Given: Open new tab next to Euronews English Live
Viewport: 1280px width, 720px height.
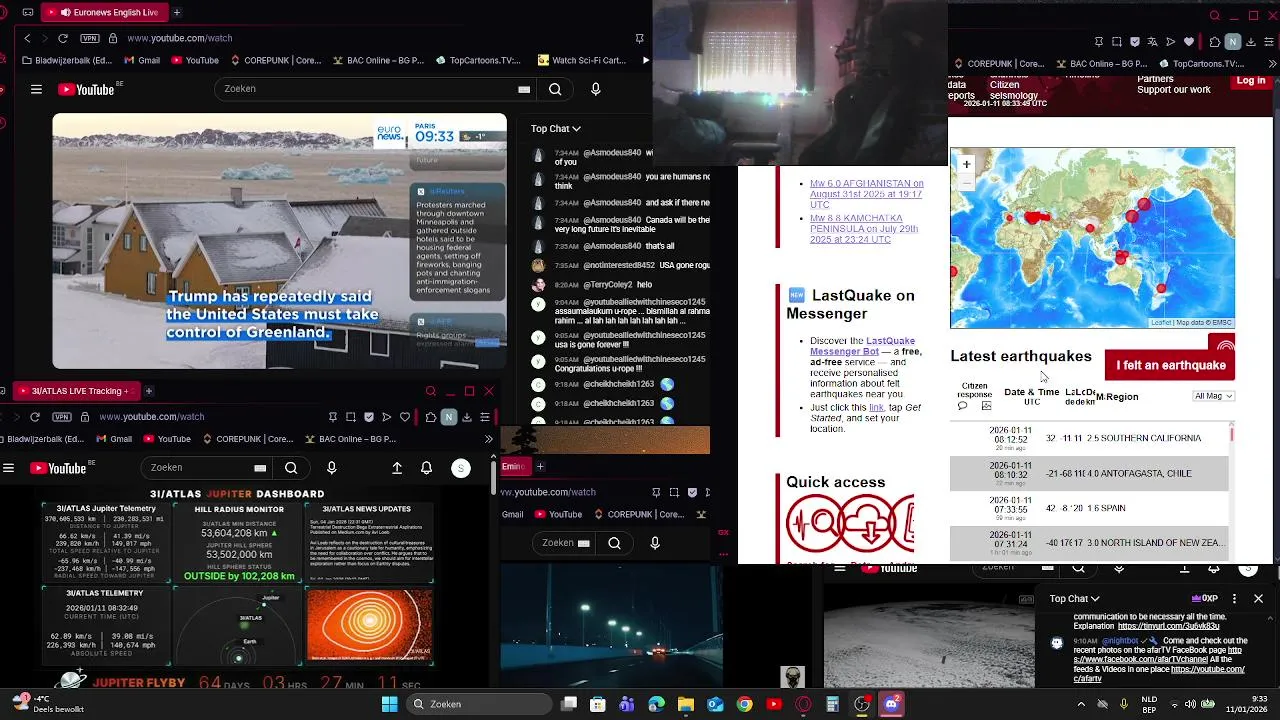Looking at the screenshot, I should pyautogui.click(x=177, y=12).
